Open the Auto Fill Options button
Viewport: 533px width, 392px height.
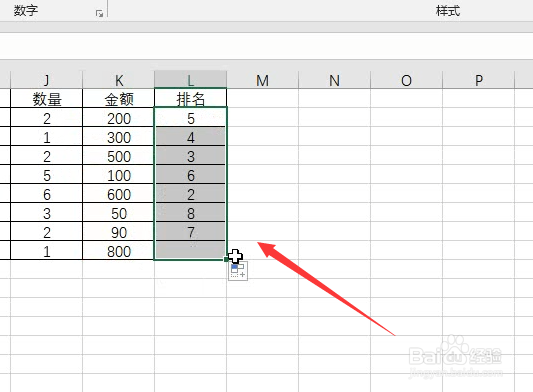pyautogui.click(x=238, y=271)
